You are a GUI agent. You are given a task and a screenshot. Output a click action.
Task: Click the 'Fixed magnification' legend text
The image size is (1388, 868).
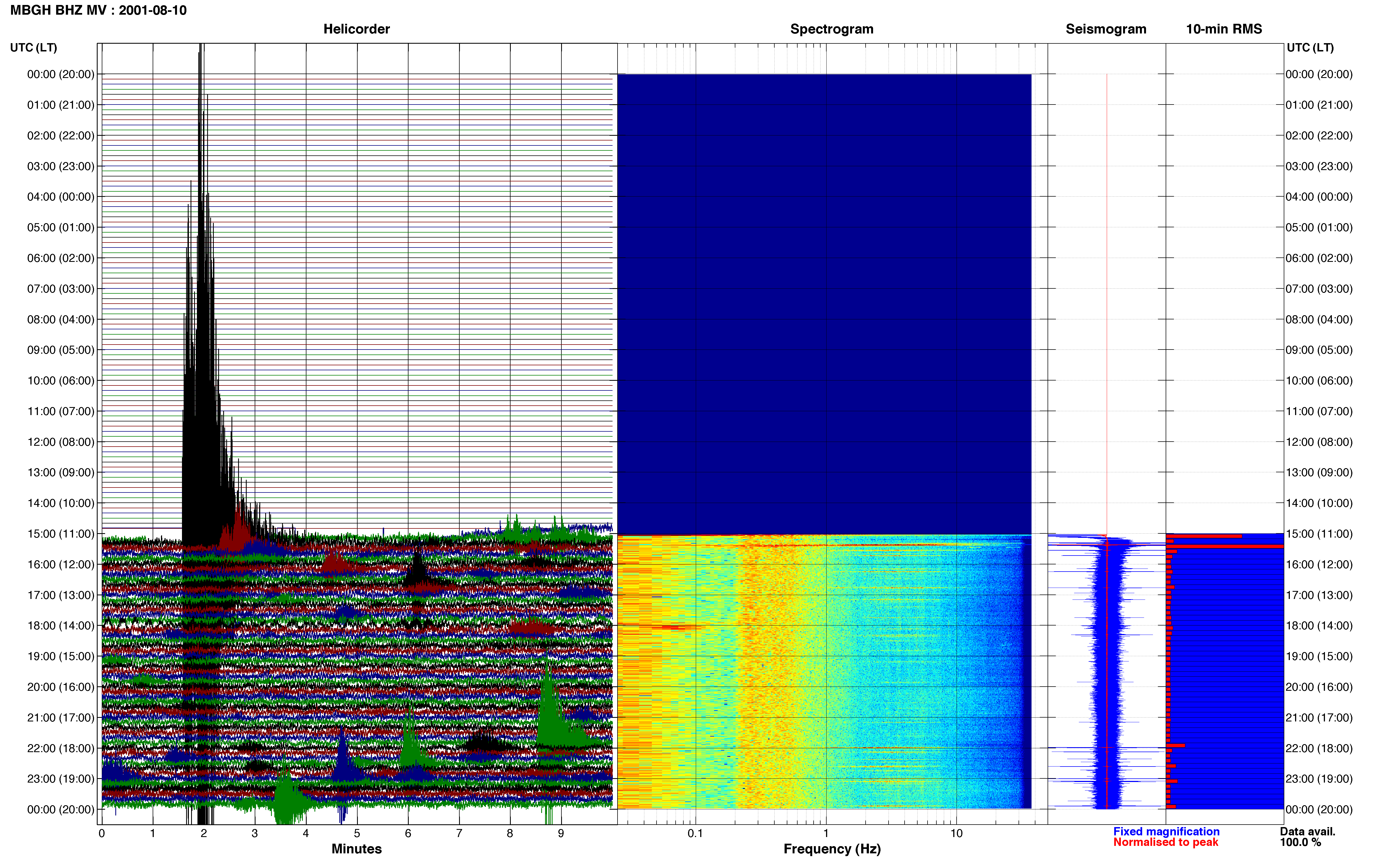tap(1166, 831)
